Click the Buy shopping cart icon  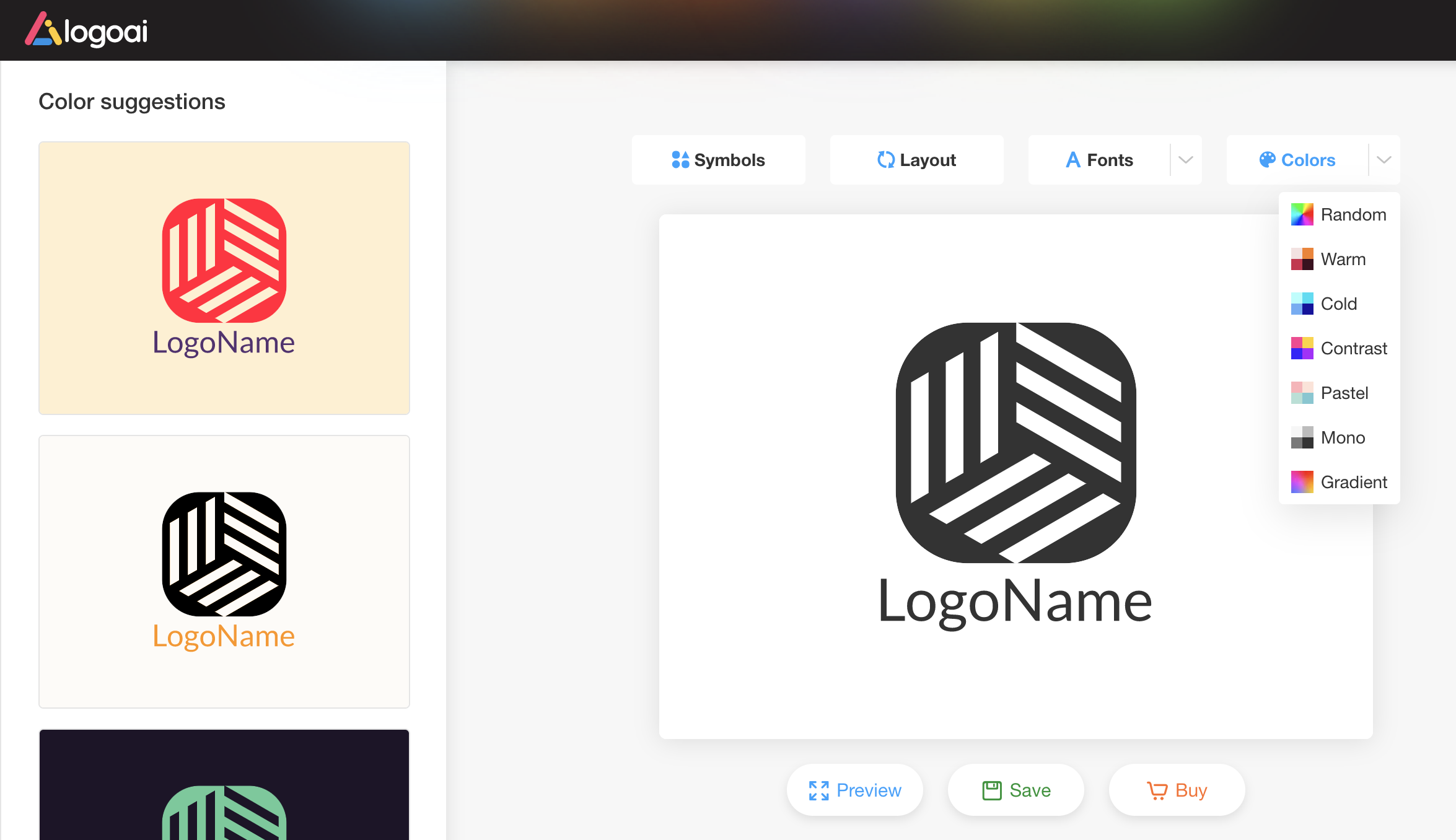[1157, 790]
